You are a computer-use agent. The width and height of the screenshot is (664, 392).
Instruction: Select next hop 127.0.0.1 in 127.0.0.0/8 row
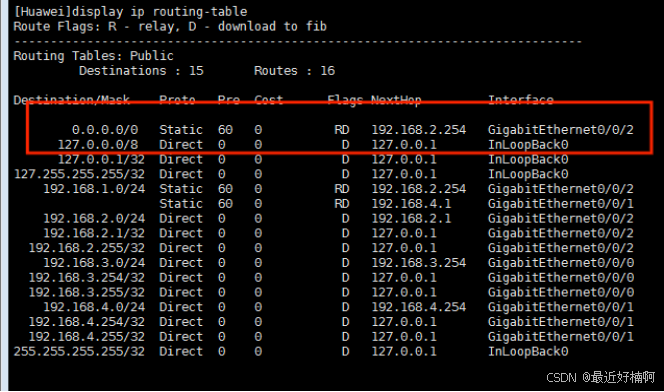click(404, 145)
